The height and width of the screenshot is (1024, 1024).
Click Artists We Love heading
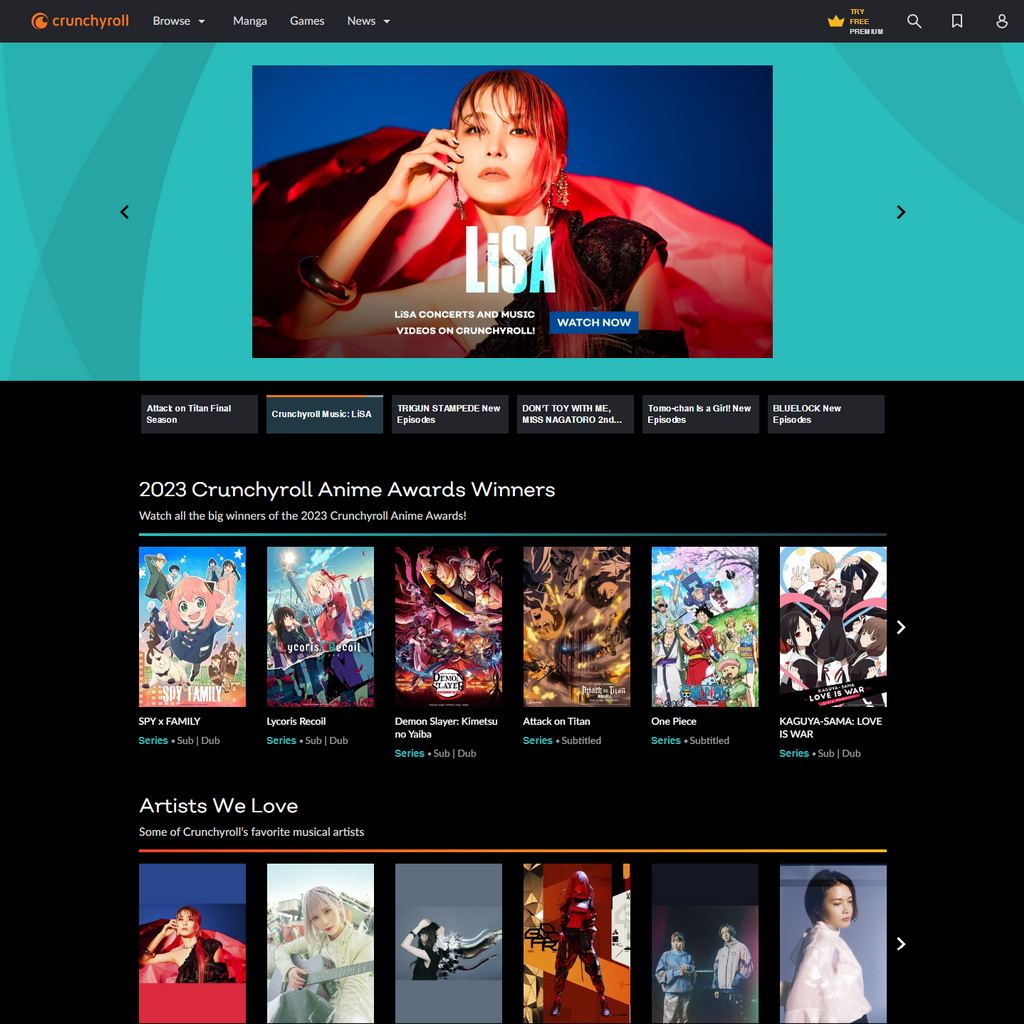218,805
